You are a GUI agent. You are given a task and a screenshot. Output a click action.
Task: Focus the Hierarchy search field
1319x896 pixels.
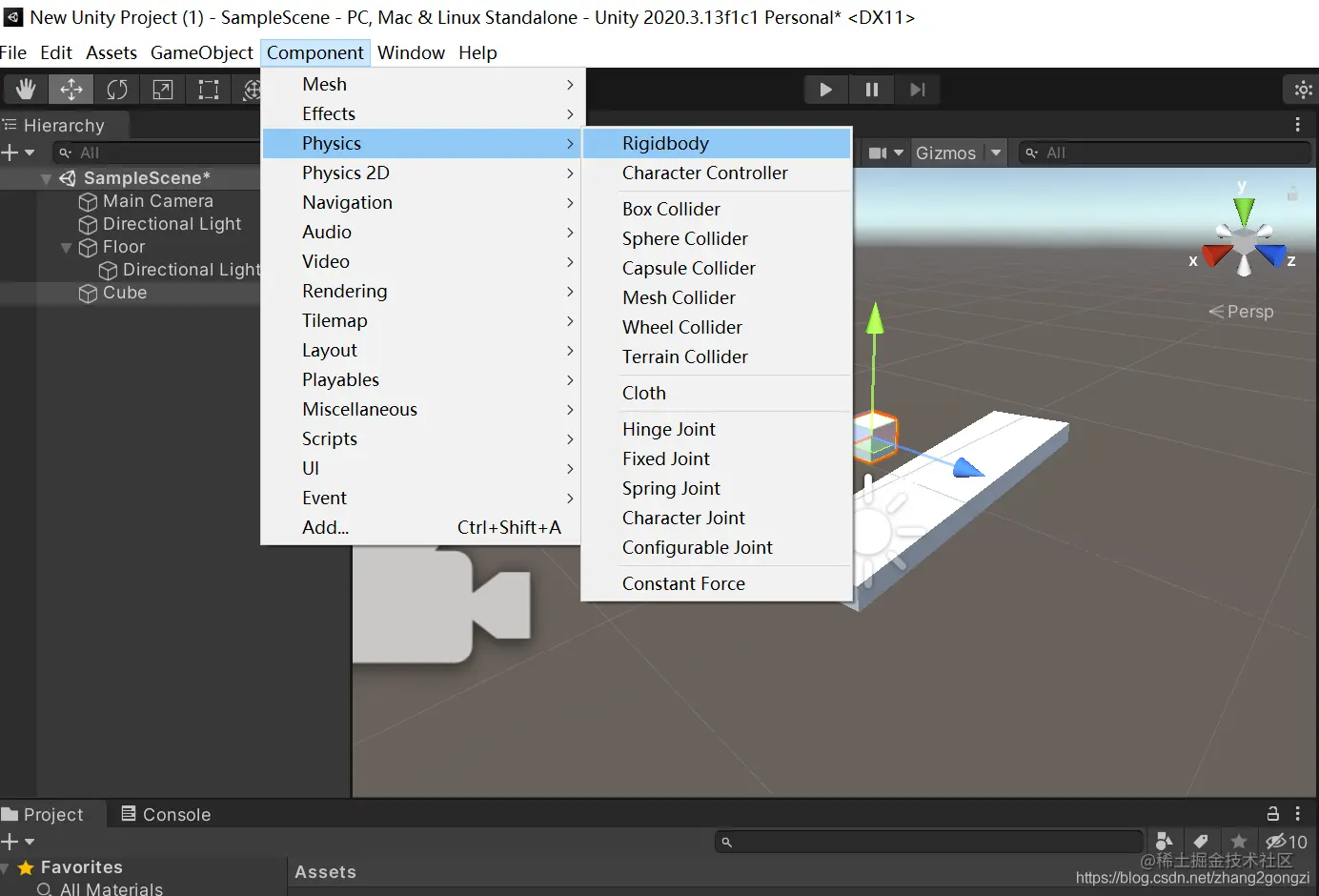[x=157, y=153]
